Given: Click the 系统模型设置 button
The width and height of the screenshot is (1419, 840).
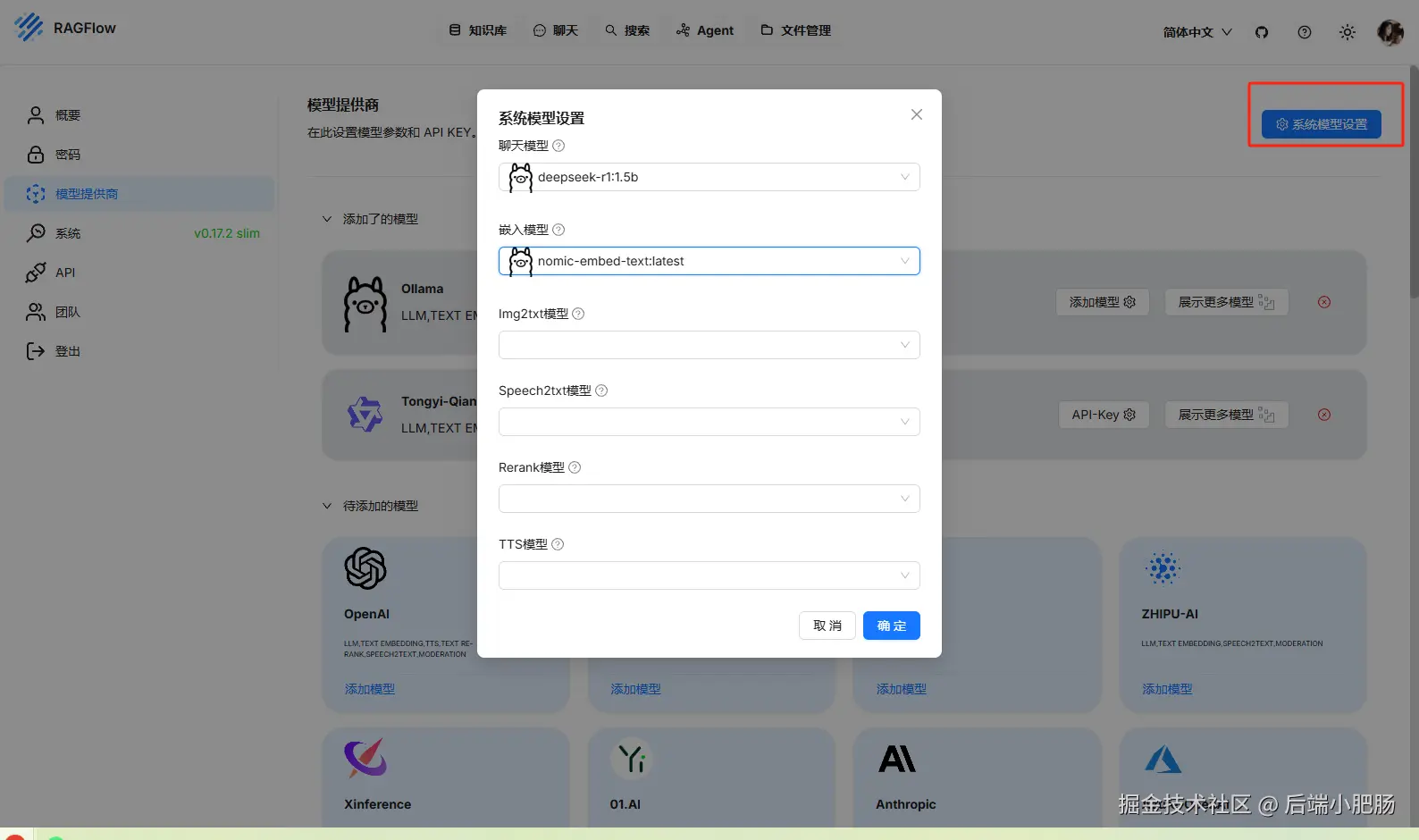Looking at the screenshot, I should pos(1322,124).
